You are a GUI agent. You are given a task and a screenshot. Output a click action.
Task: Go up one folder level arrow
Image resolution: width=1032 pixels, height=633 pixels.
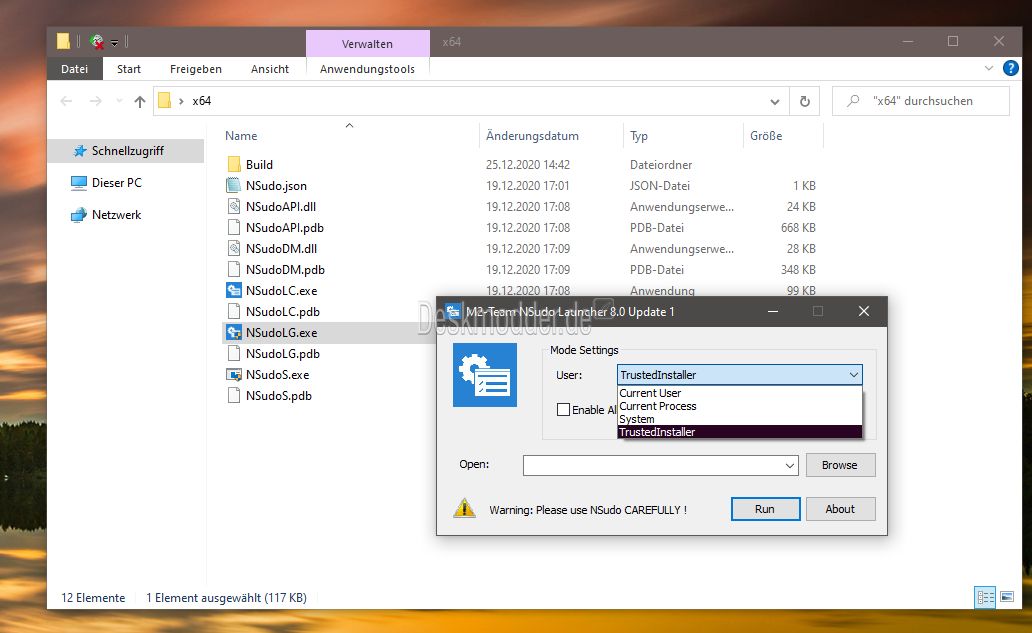140,101
